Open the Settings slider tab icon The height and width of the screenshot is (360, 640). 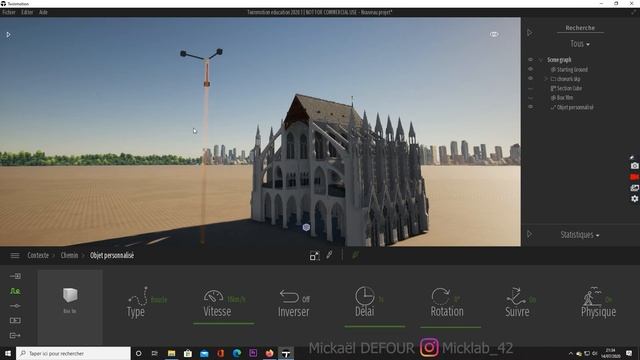click(15, 306)
